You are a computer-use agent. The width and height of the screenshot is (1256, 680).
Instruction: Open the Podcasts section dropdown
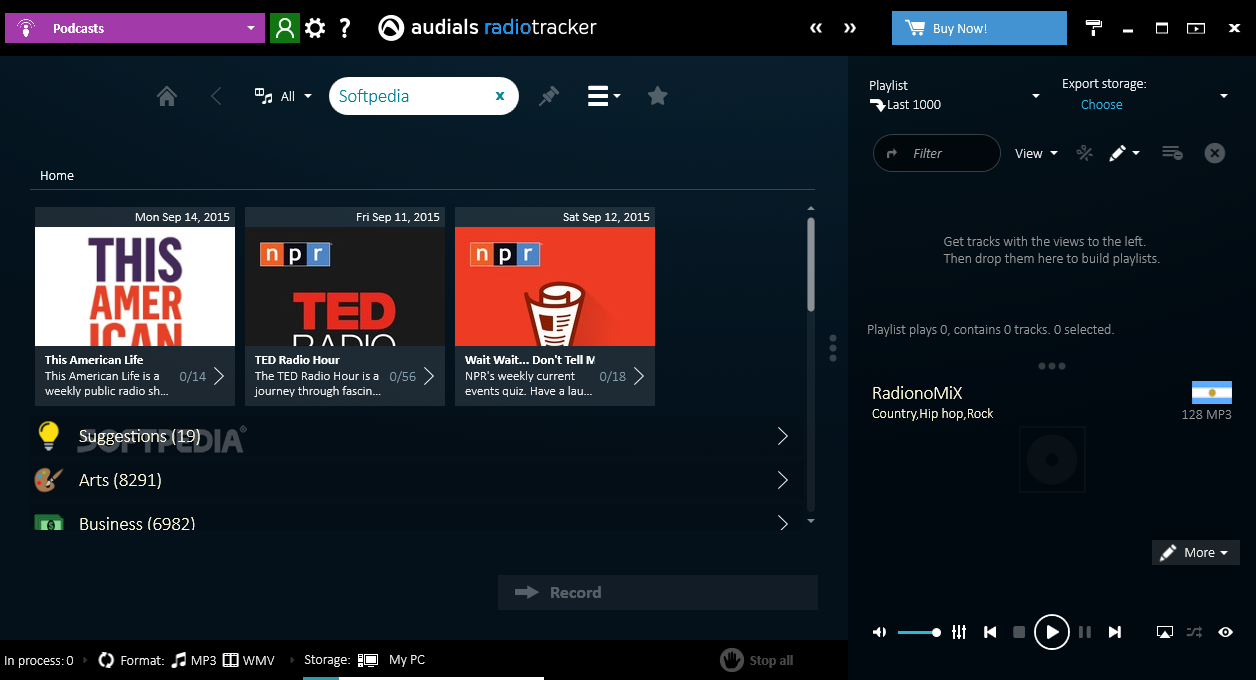(x=135, y=28)
